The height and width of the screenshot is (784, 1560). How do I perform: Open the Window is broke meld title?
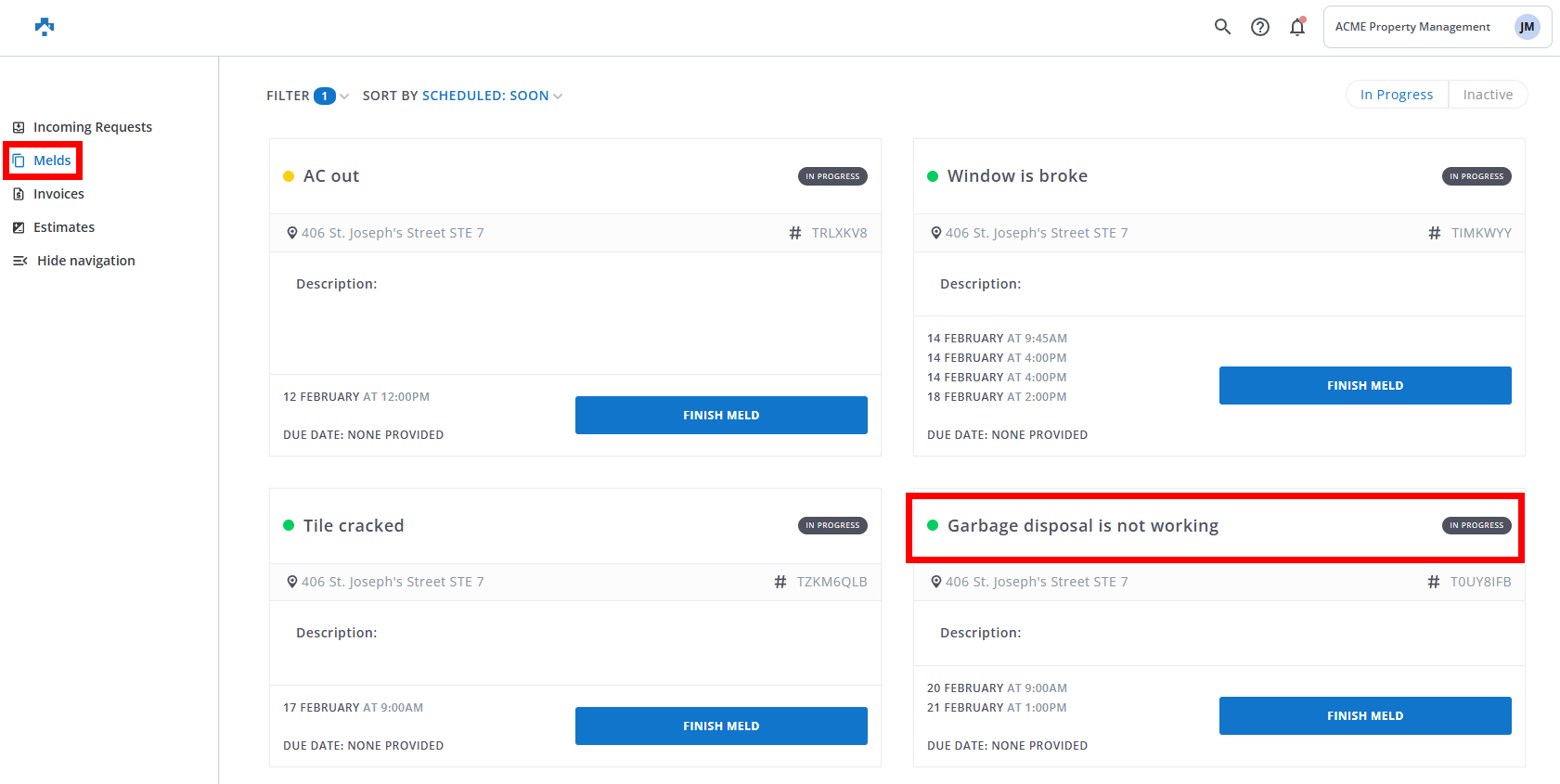click(1016, 176)
